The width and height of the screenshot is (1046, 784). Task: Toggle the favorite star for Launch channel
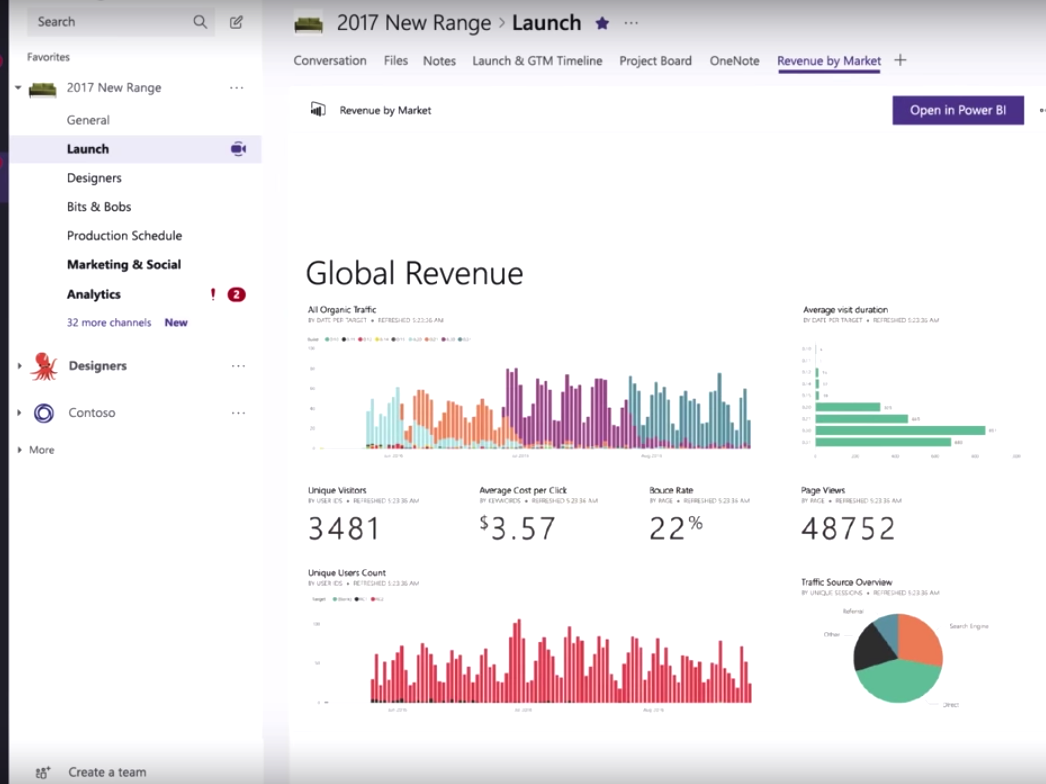click(x=602, y=23)
